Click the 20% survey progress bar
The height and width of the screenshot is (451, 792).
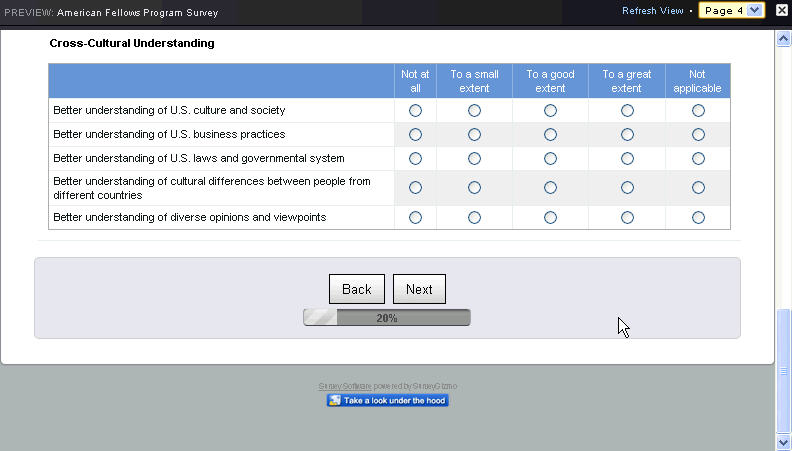387,318
